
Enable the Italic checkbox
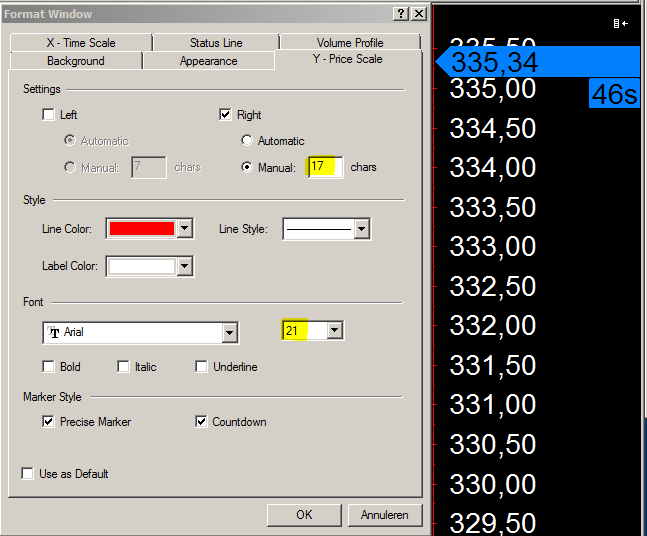pos(123,366)
